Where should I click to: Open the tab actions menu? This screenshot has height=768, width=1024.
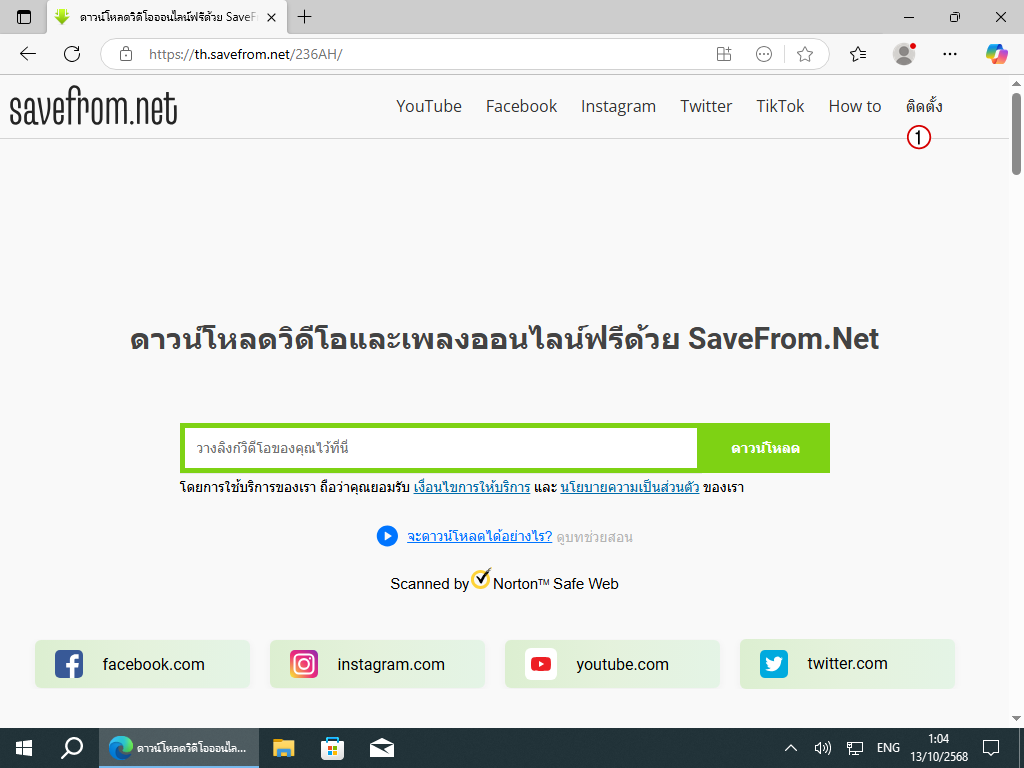pyautogui.click(x=24, y=17)
